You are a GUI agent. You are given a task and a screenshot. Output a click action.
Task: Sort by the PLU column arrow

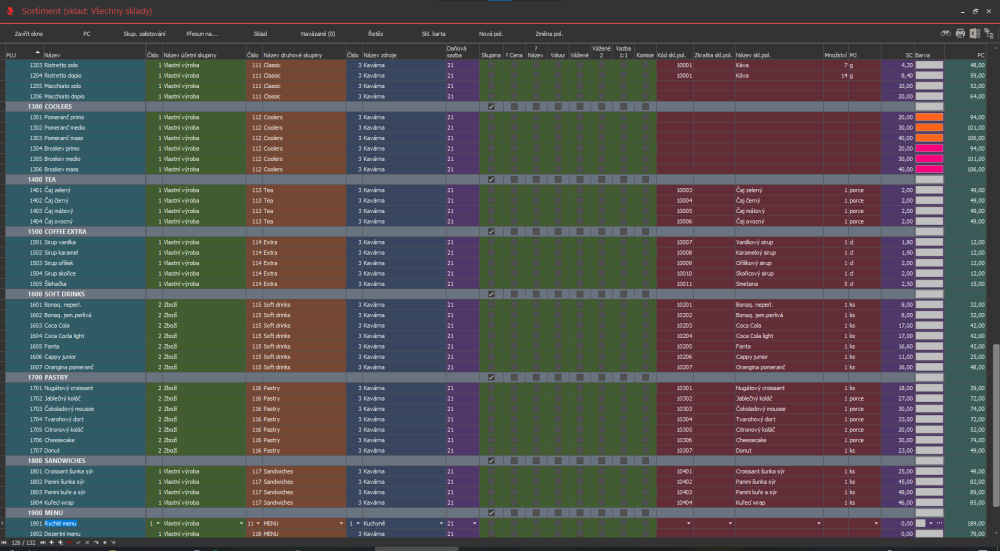pyautogui.click(x=37, y=52)
